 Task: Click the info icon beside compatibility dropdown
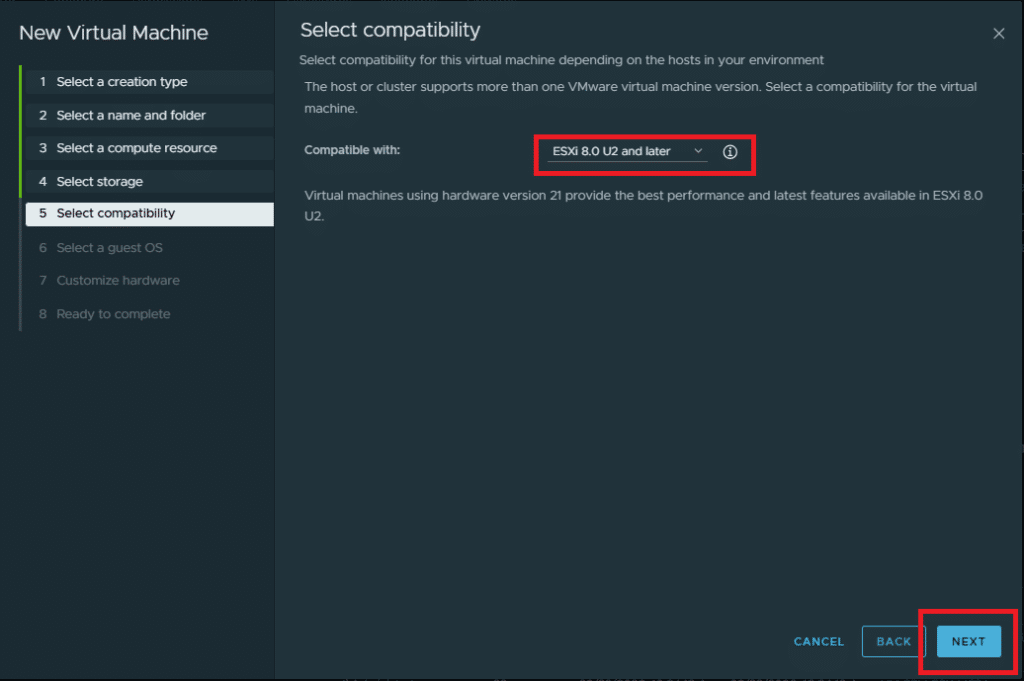tap(730, 152)
